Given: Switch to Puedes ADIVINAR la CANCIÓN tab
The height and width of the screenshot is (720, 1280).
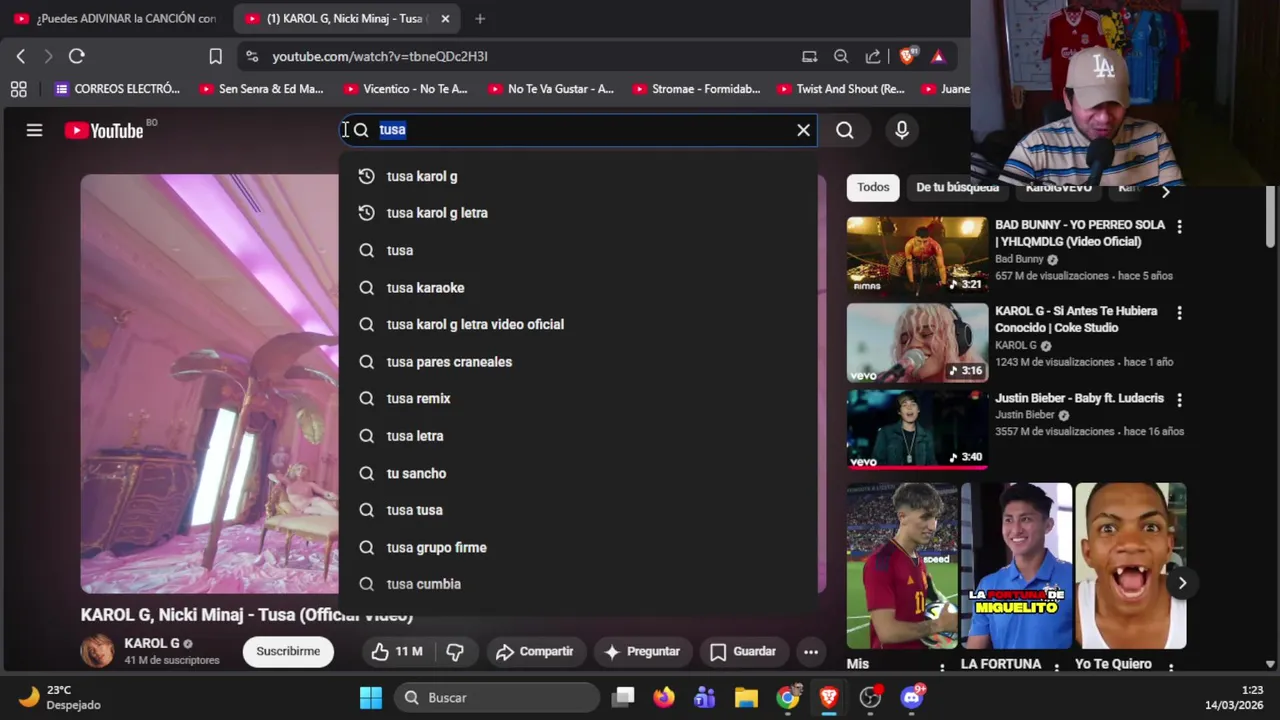Looking at the screenshot, I should click(x=116, y=19).
